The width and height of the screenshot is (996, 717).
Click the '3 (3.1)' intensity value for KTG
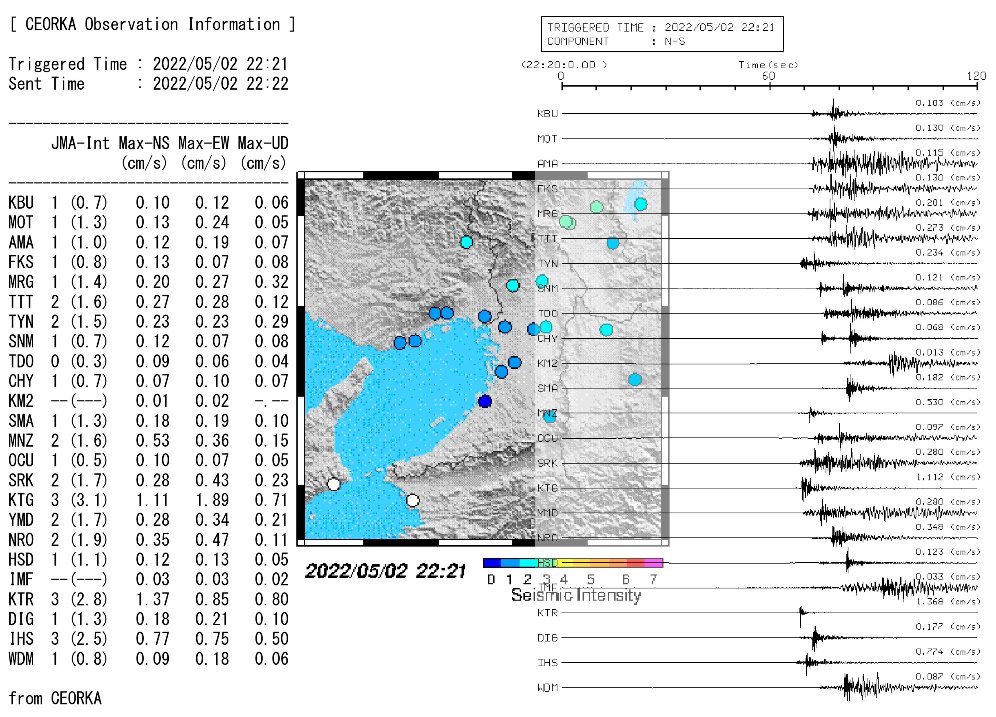(x=79, y=500)
